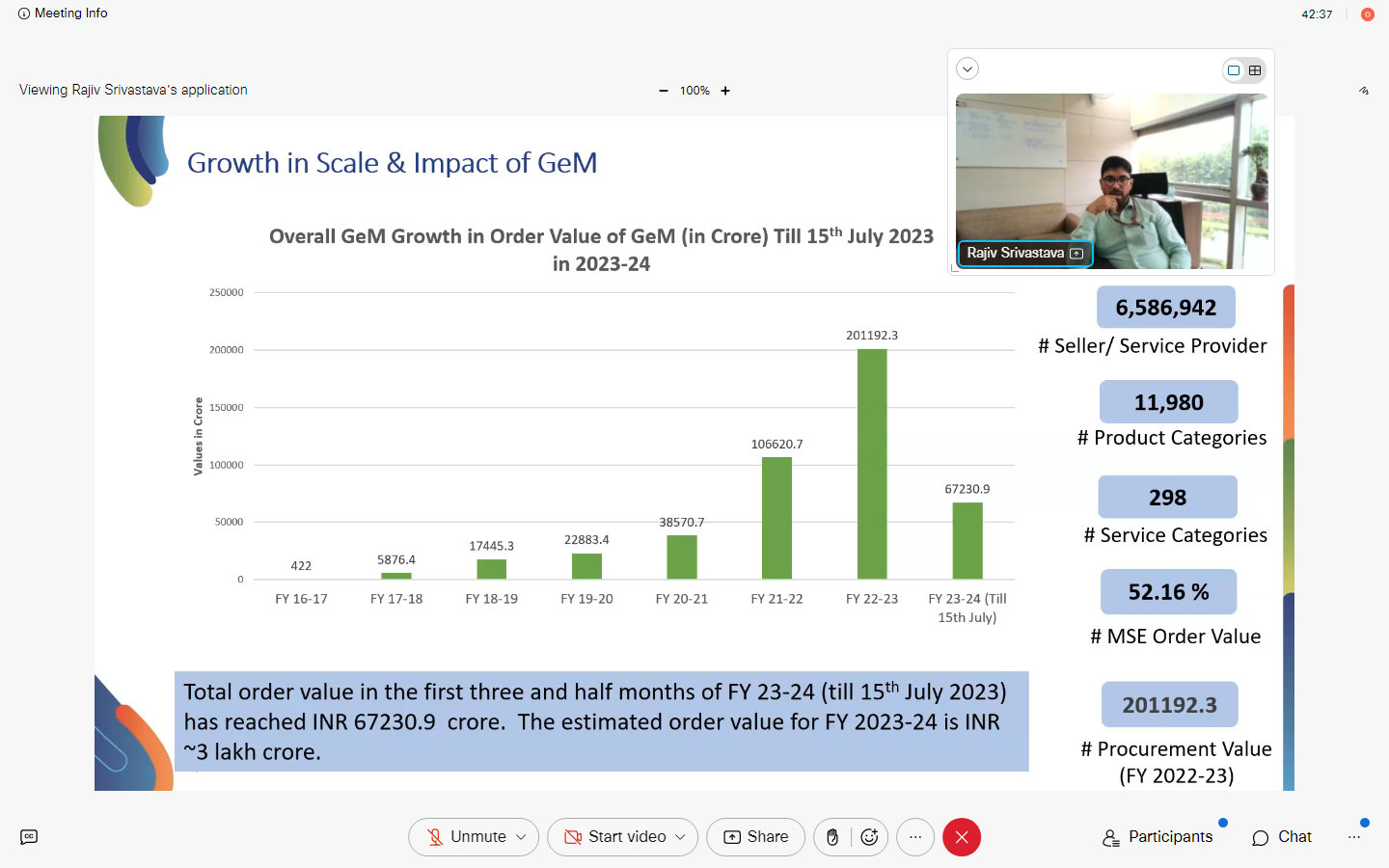
Task: Select Rajiv Srivastava video thumbnail
Action: [1111, 180]
